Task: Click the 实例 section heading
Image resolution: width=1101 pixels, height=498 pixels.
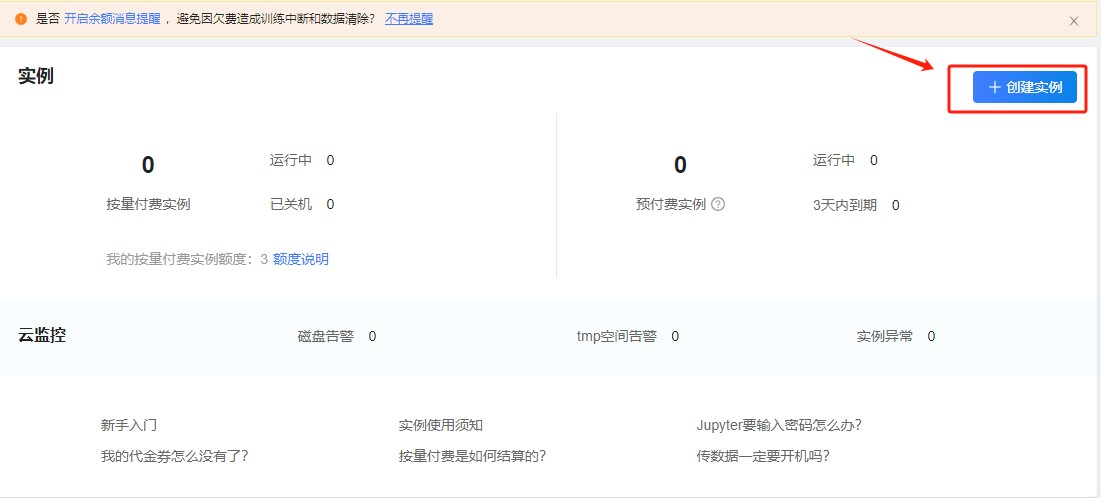Action: [36, 76]
